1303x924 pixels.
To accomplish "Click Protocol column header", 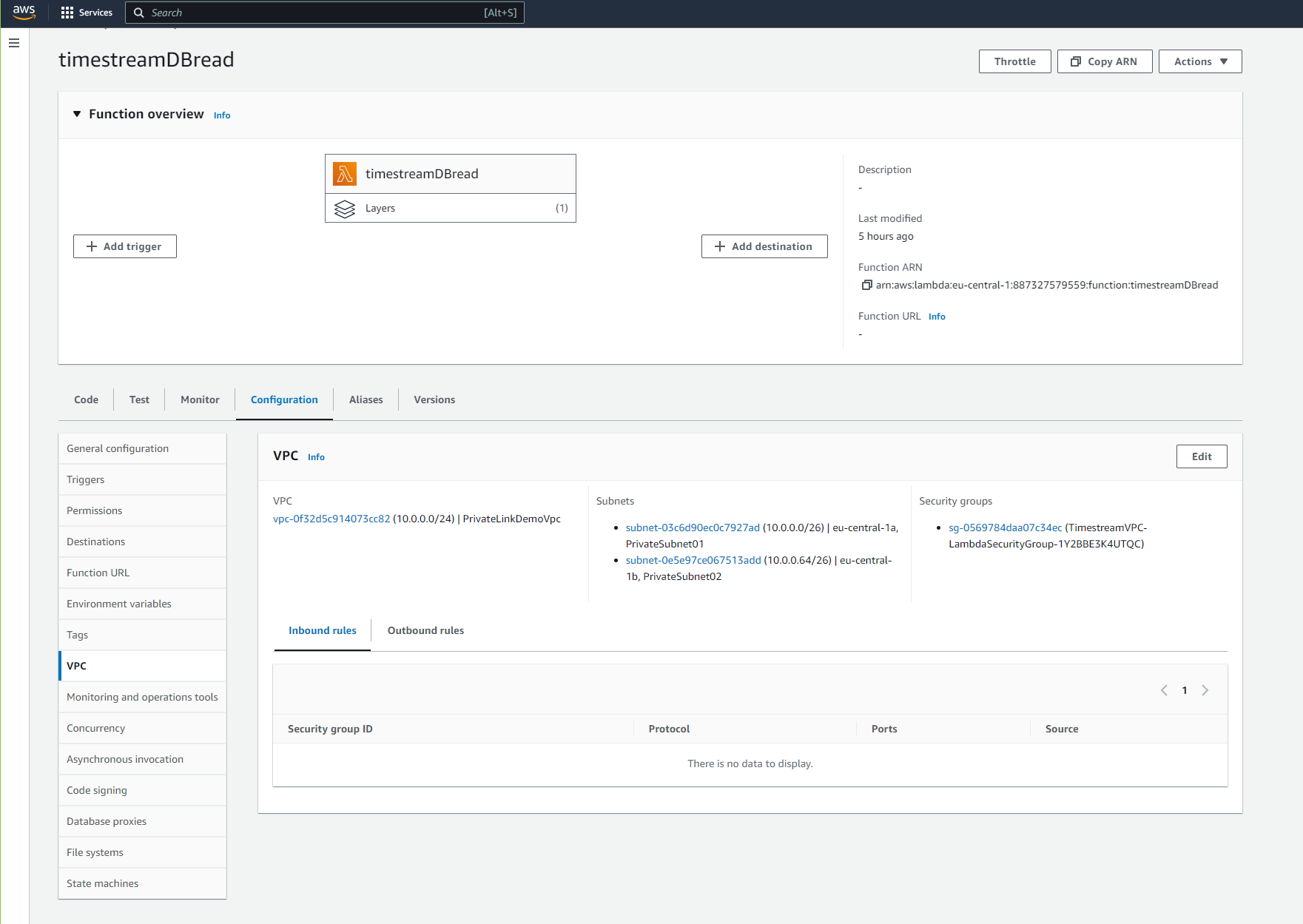I will 669,729.
